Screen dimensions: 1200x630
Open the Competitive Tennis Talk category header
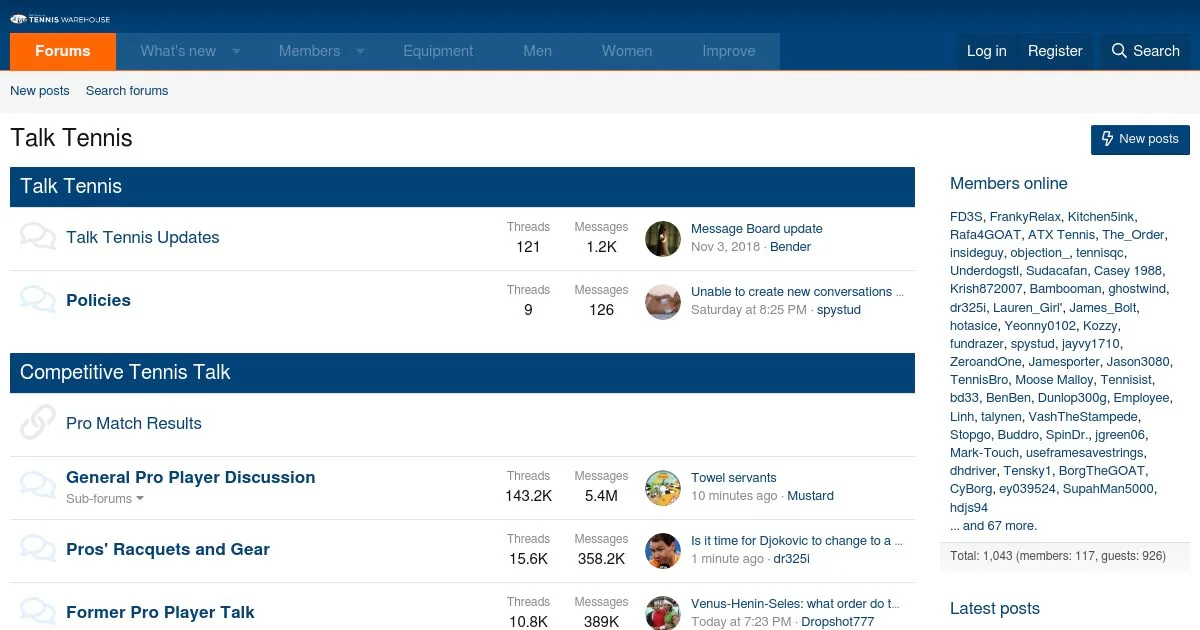[125, 372]
